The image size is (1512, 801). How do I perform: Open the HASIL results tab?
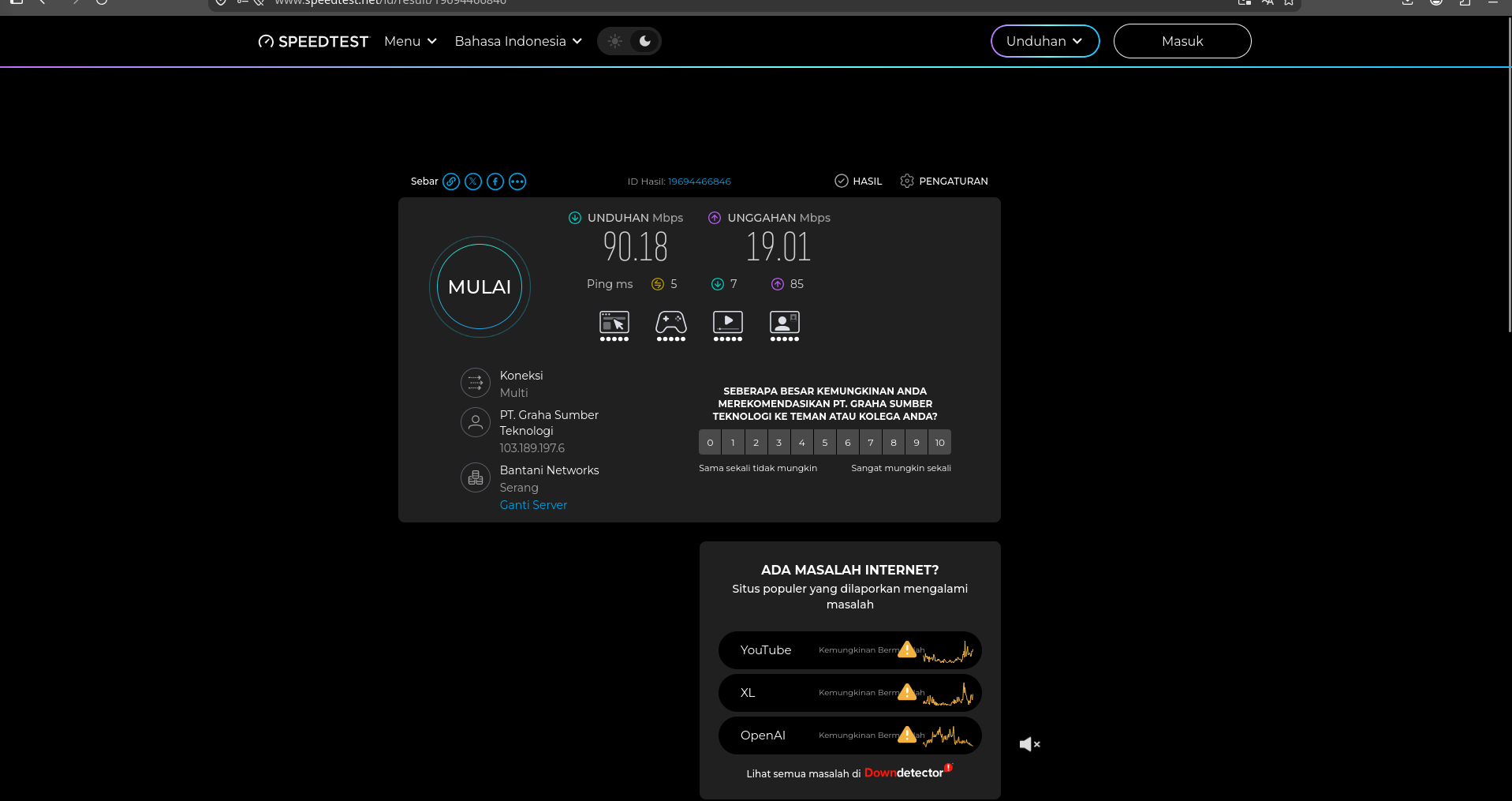point(858,182)
